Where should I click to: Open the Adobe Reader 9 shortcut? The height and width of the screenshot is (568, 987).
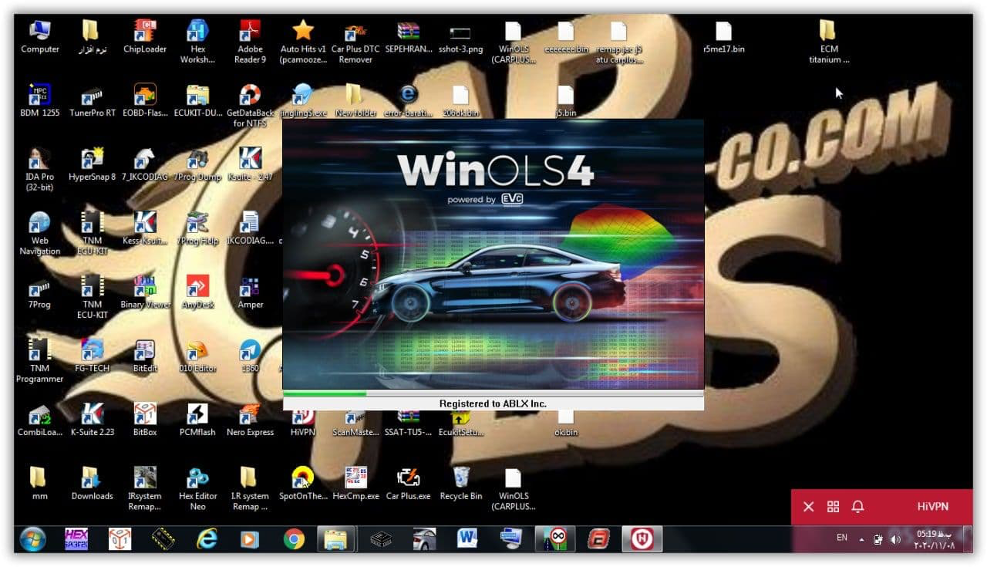250,42
